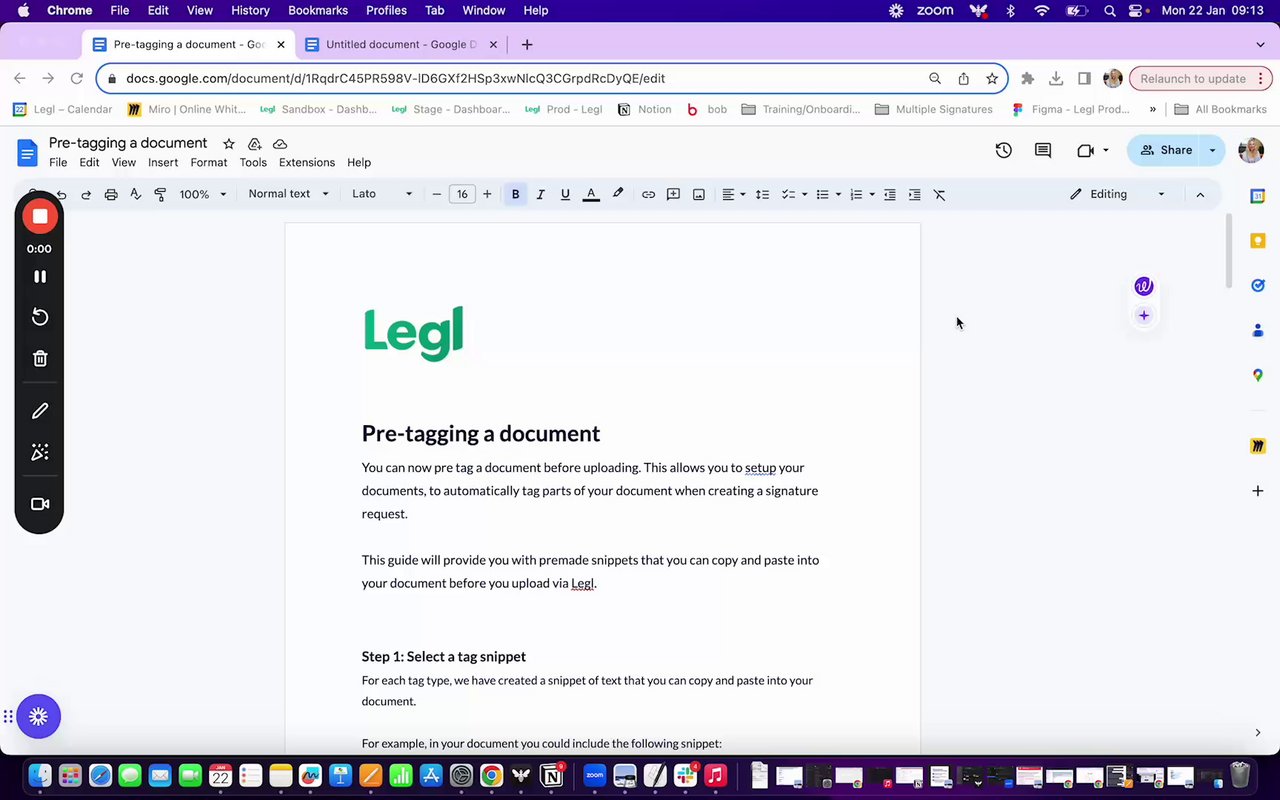Open the File menu in Docs
This screenshot has width=1280, height=800.
coord(58,163)
